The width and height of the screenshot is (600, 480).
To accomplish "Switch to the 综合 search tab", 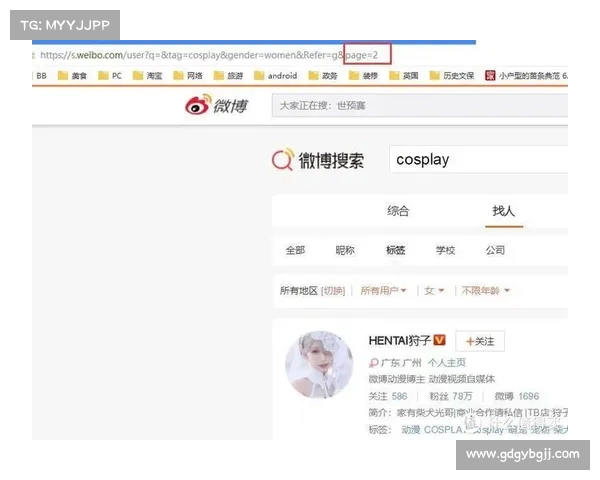I will 398,211.
